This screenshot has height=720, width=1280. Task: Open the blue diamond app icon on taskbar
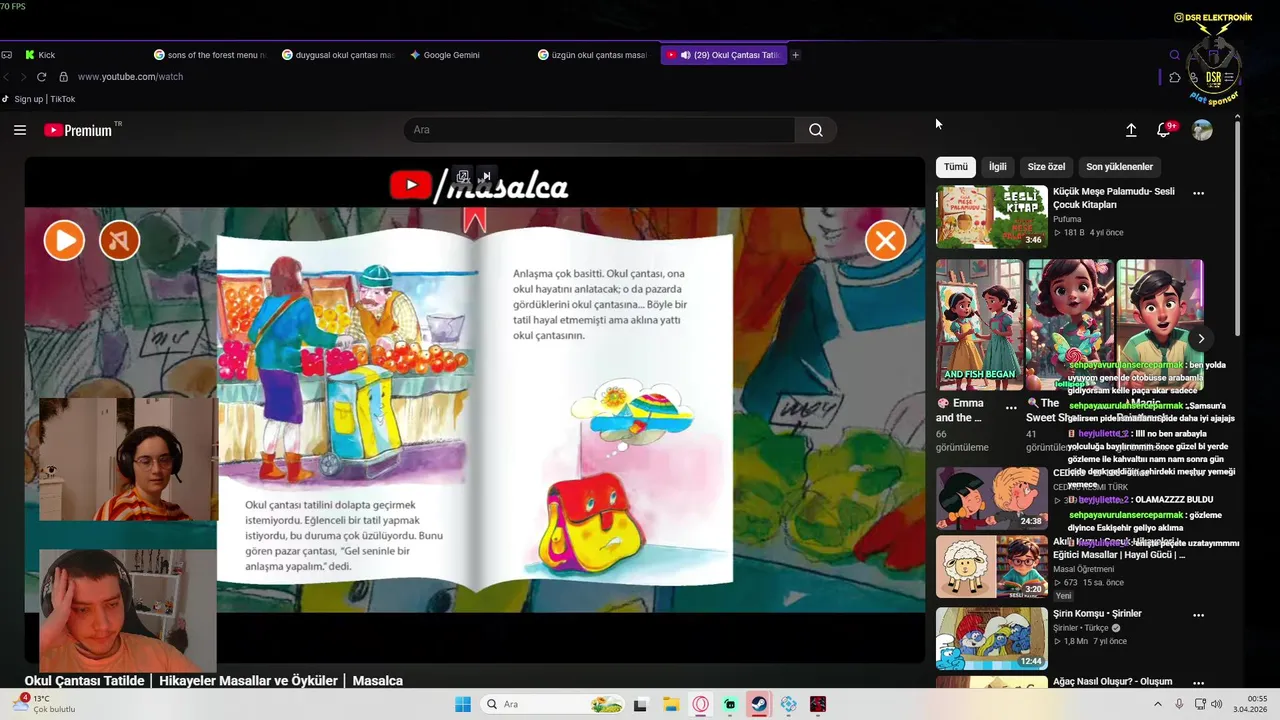click(789, 704)
